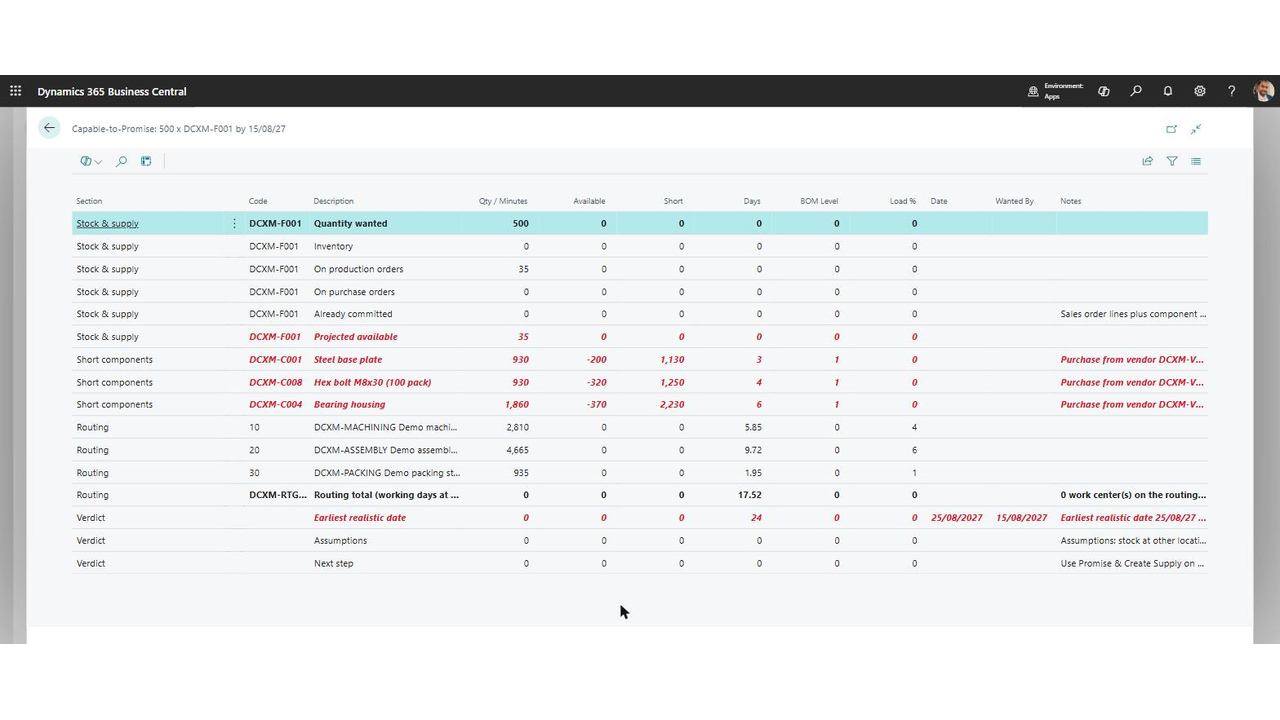Sort by the Code column header

(258, 201)
